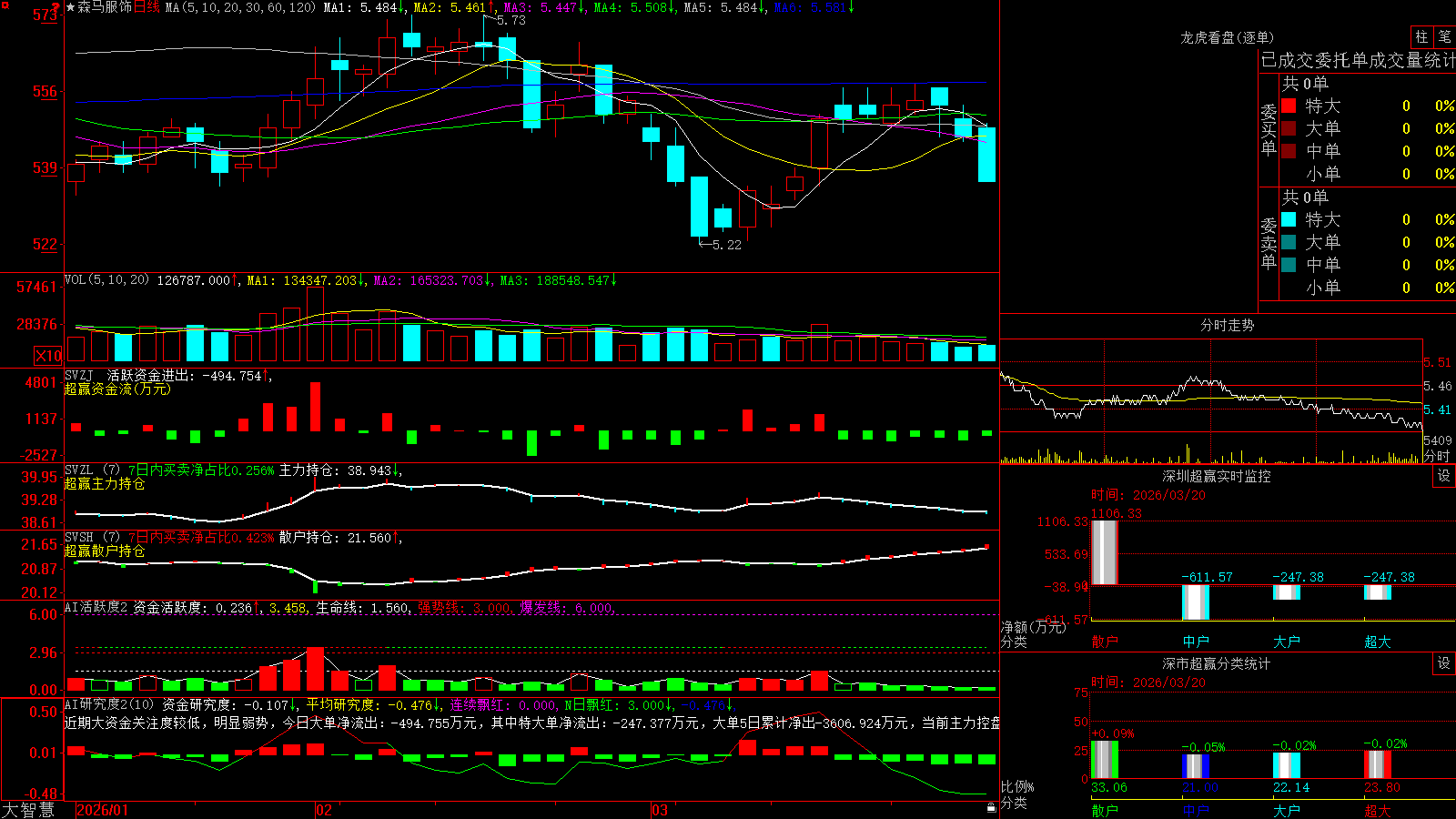Image resolution: width=1456 pixels, height=819 pixels.
Task: Open 设 settings for 深市超赢分类统计
Action: (x=1444, y=663)
